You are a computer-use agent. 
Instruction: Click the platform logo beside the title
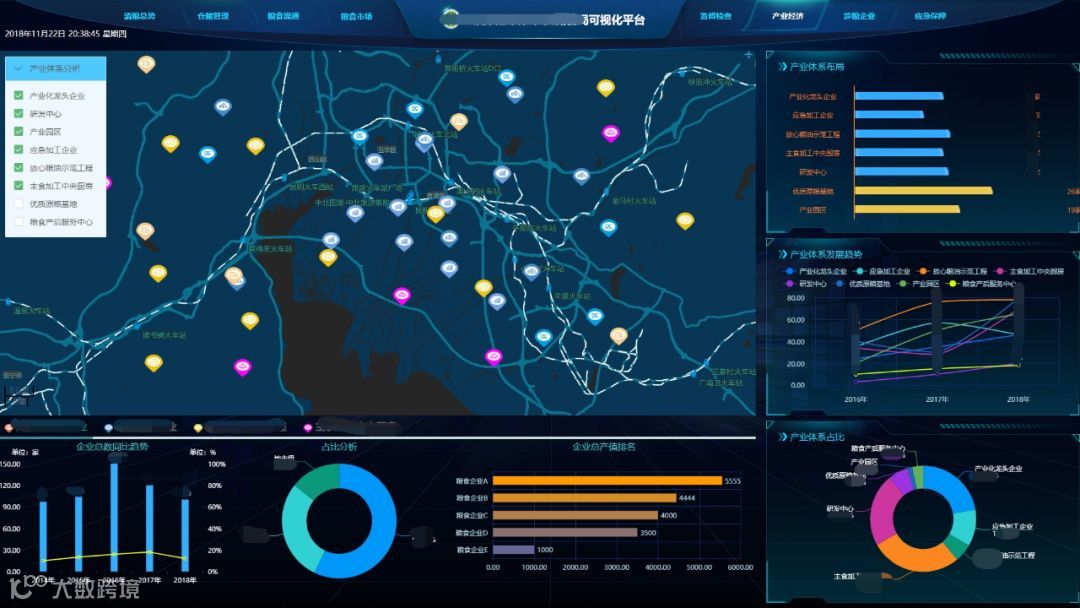(x=450, y=19)
